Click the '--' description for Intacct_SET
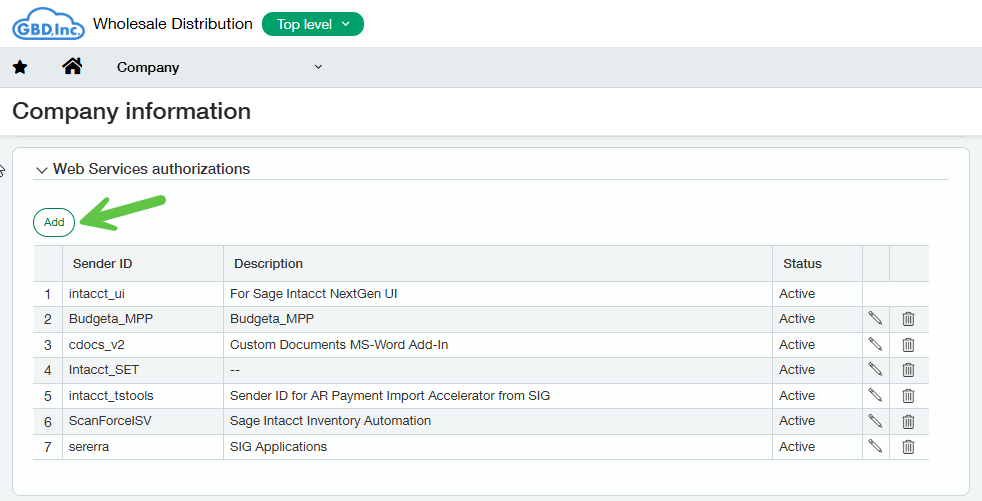 pos(235,370)
